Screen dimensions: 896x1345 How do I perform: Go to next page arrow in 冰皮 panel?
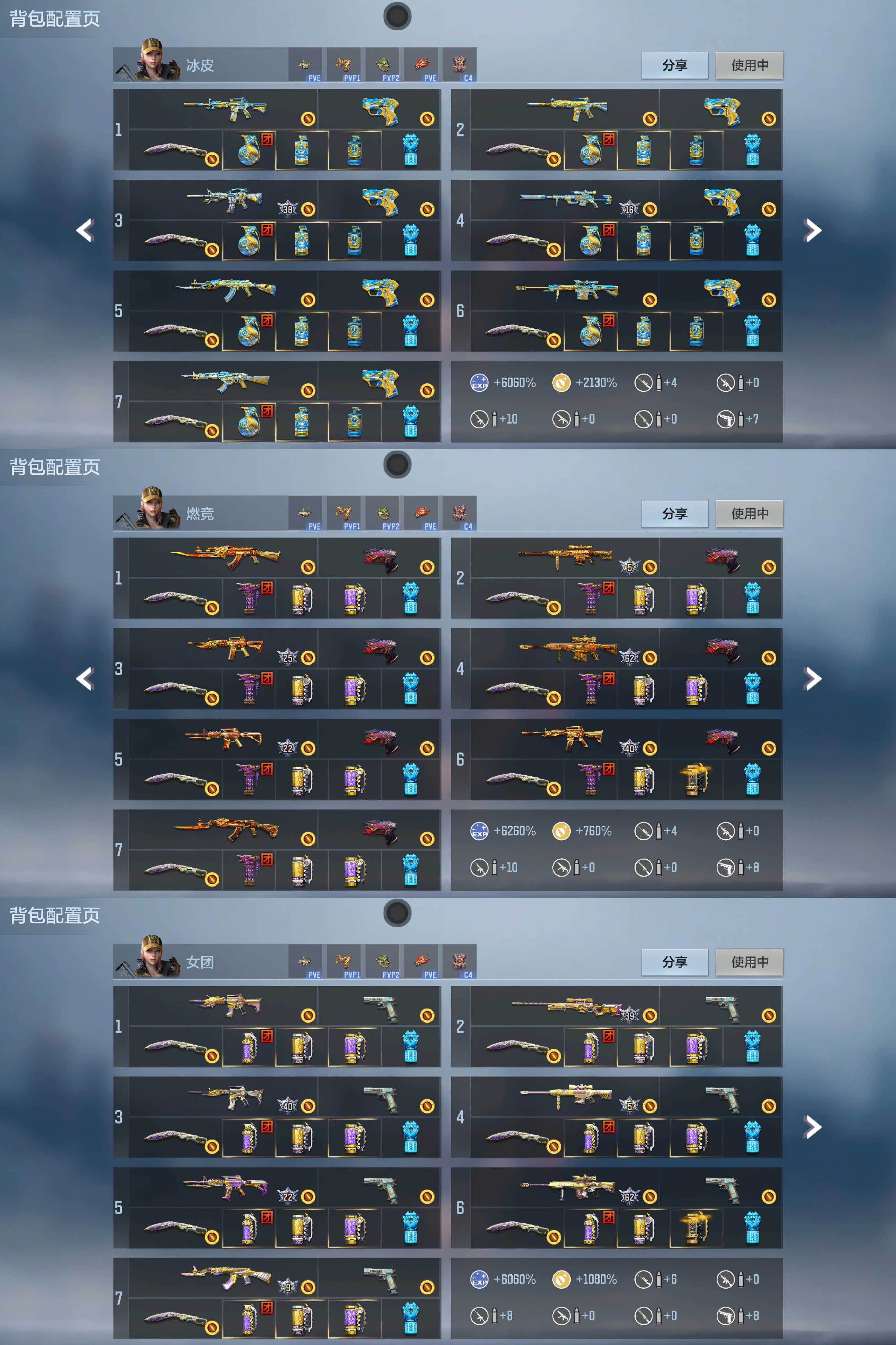(x=812, y=231)
